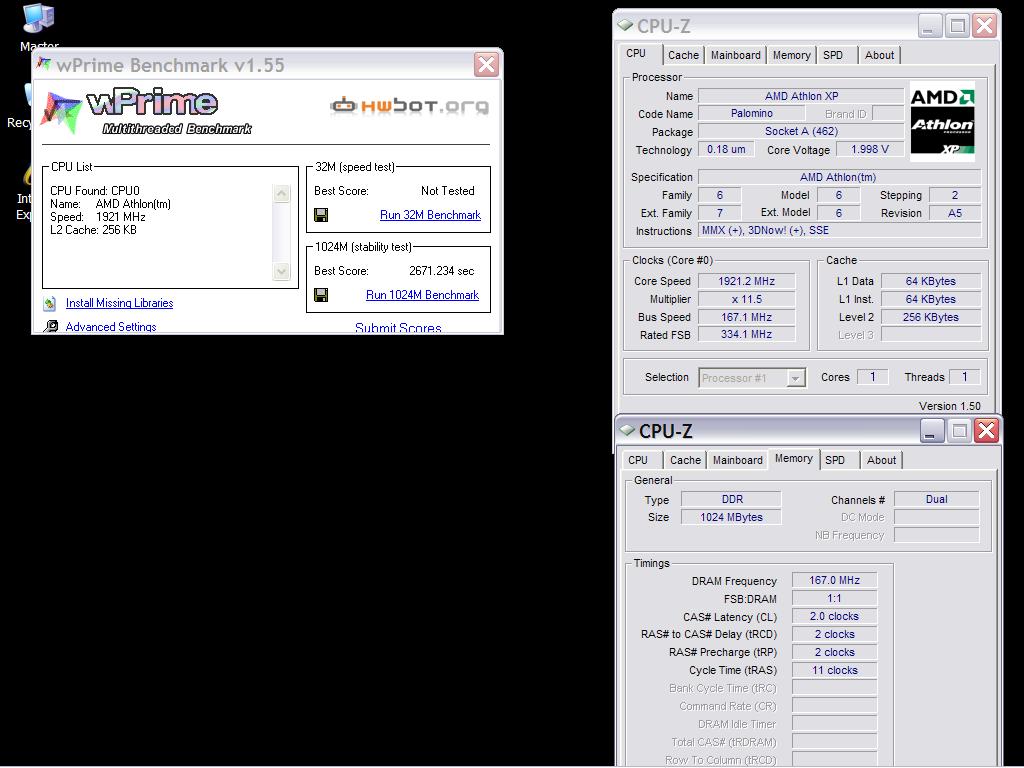Click the DRAM Frequency 167.0 MHz field
Viewport: 1024px width, 768px height.
coord(834,581)
